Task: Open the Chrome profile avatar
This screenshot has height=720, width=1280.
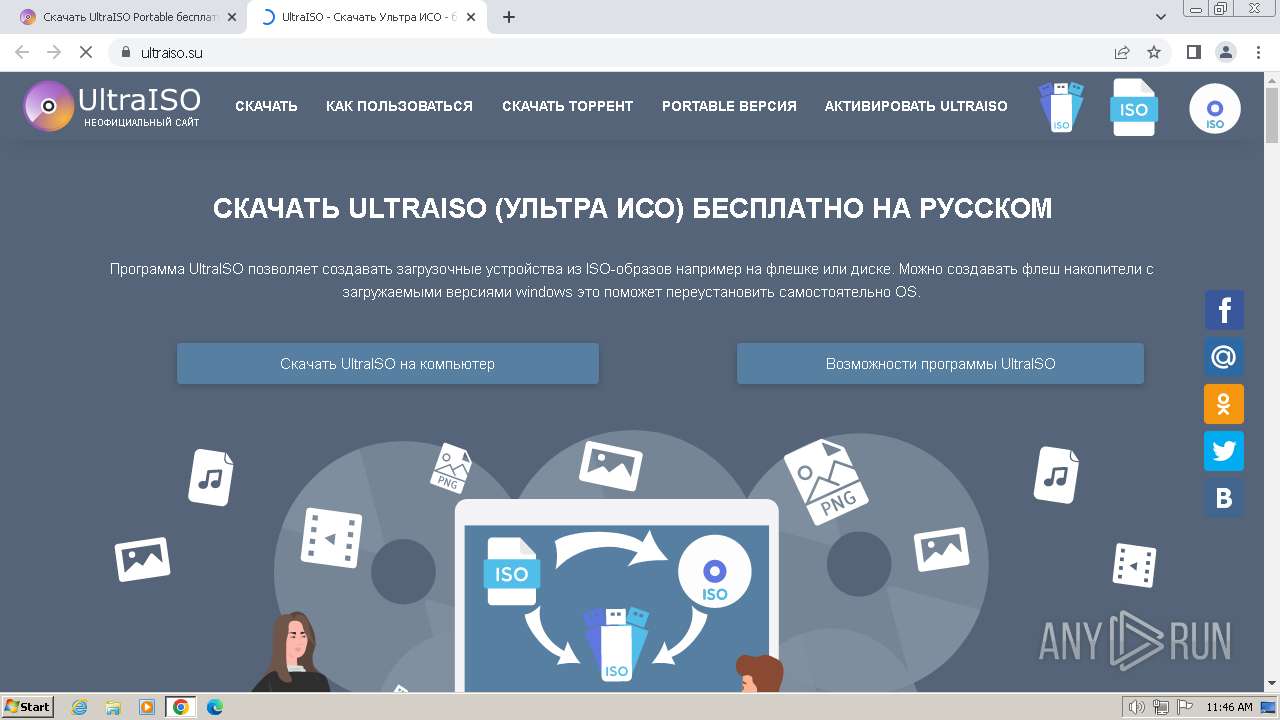Action: 1225,52
